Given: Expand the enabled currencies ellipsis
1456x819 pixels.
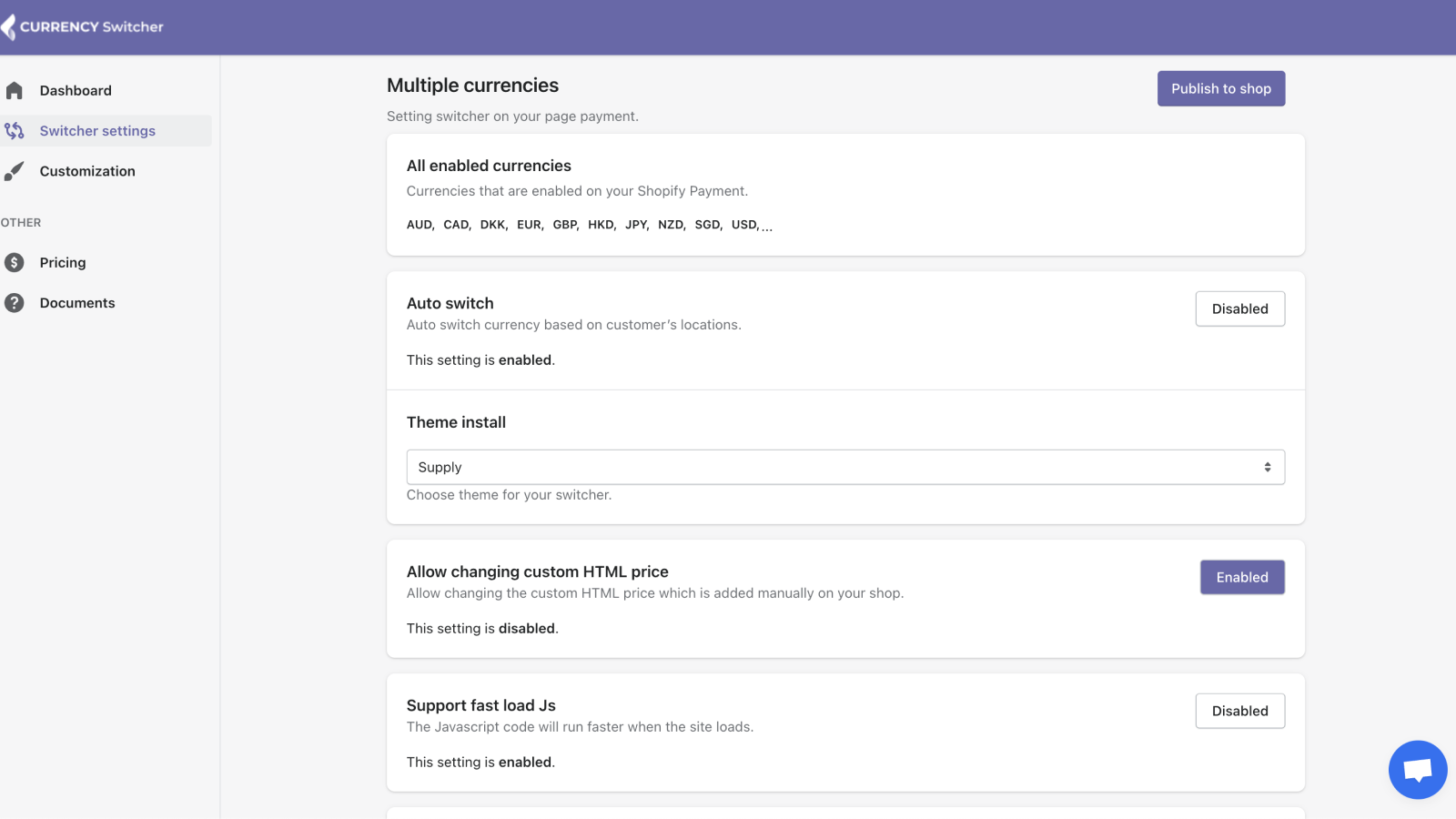Looking at the screenshot, I should (x=767, y=227).
